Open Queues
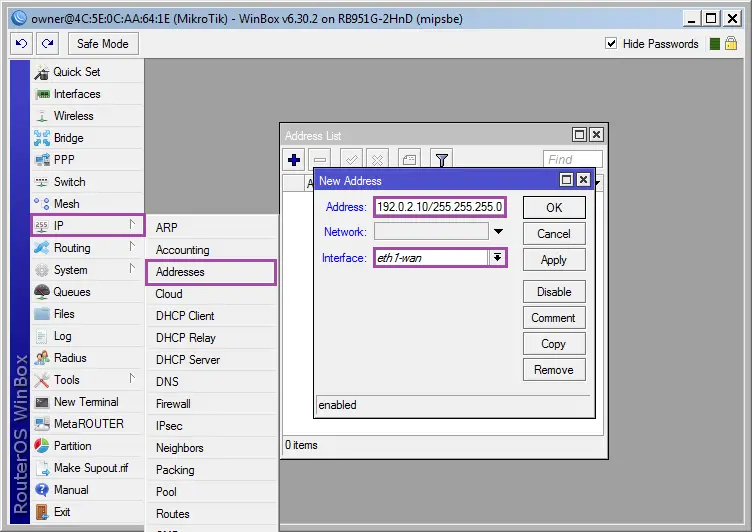The width and height of the screenshot is (752, 532). [88, 292]
